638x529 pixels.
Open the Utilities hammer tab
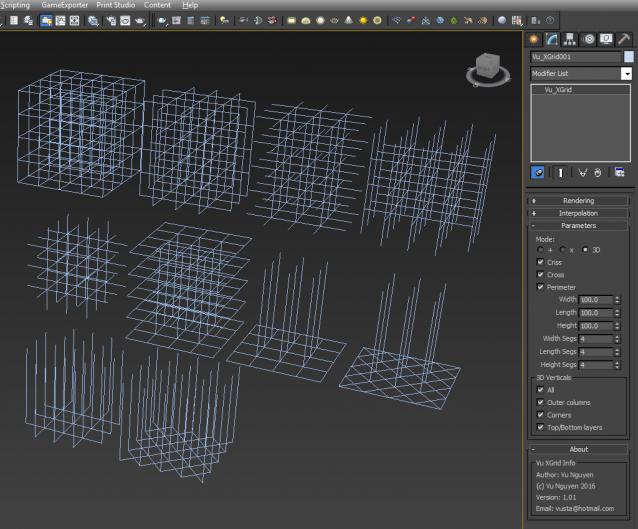[x=624, y=39]
